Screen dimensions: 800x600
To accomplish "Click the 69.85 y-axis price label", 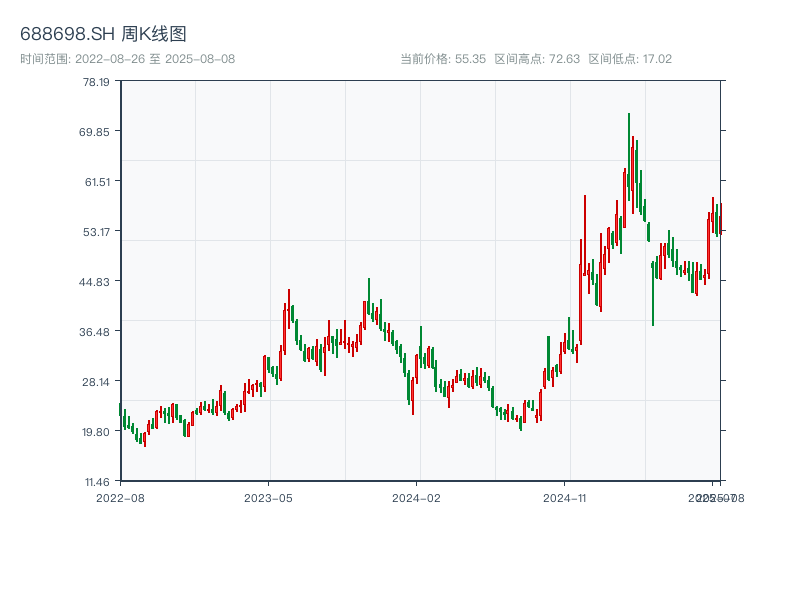I will pyautogui.click(x=97, y=132).
